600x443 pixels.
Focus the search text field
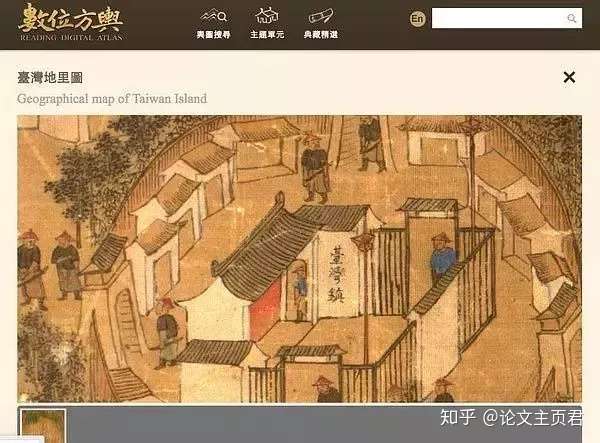pyautogui.click(x=507, y=18)
